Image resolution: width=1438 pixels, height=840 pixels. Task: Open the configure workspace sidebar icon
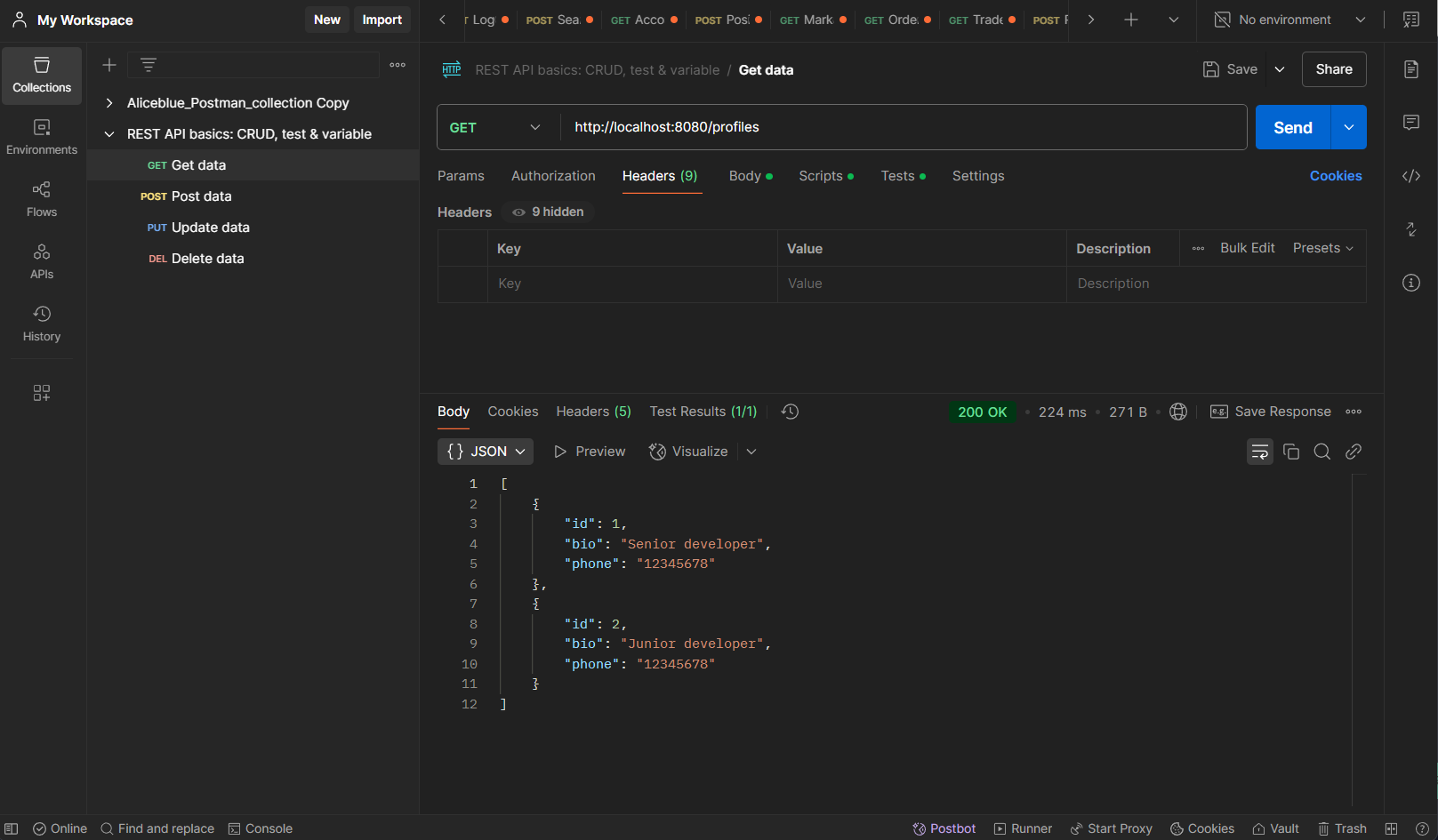(x=42, y=393)
